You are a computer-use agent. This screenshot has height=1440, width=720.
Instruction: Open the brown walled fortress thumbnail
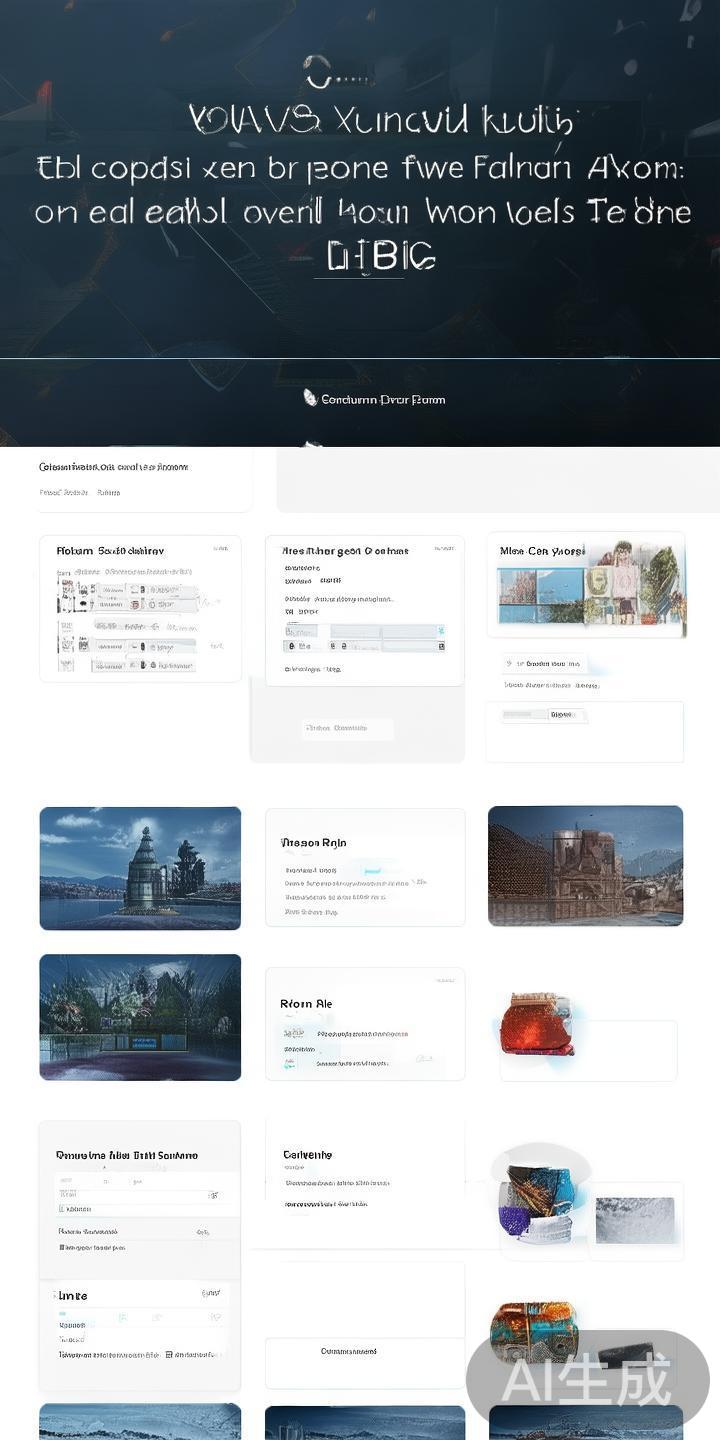[585, 866]
